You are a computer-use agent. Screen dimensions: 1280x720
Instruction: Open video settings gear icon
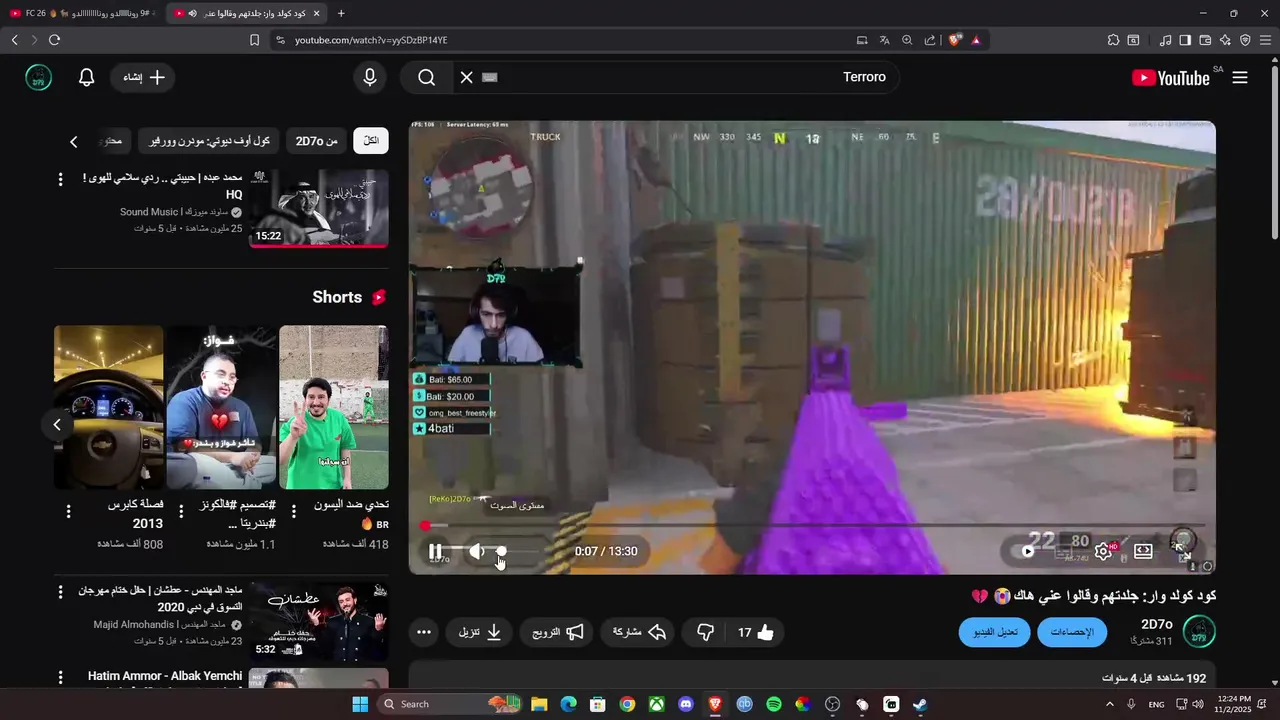[1104, 551]
